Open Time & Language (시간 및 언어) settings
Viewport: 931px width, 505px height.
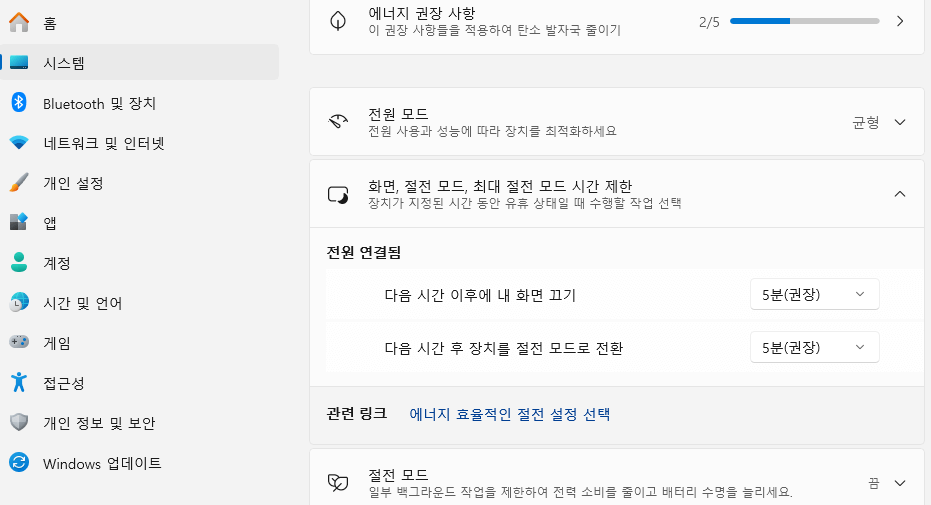point(82,303)
